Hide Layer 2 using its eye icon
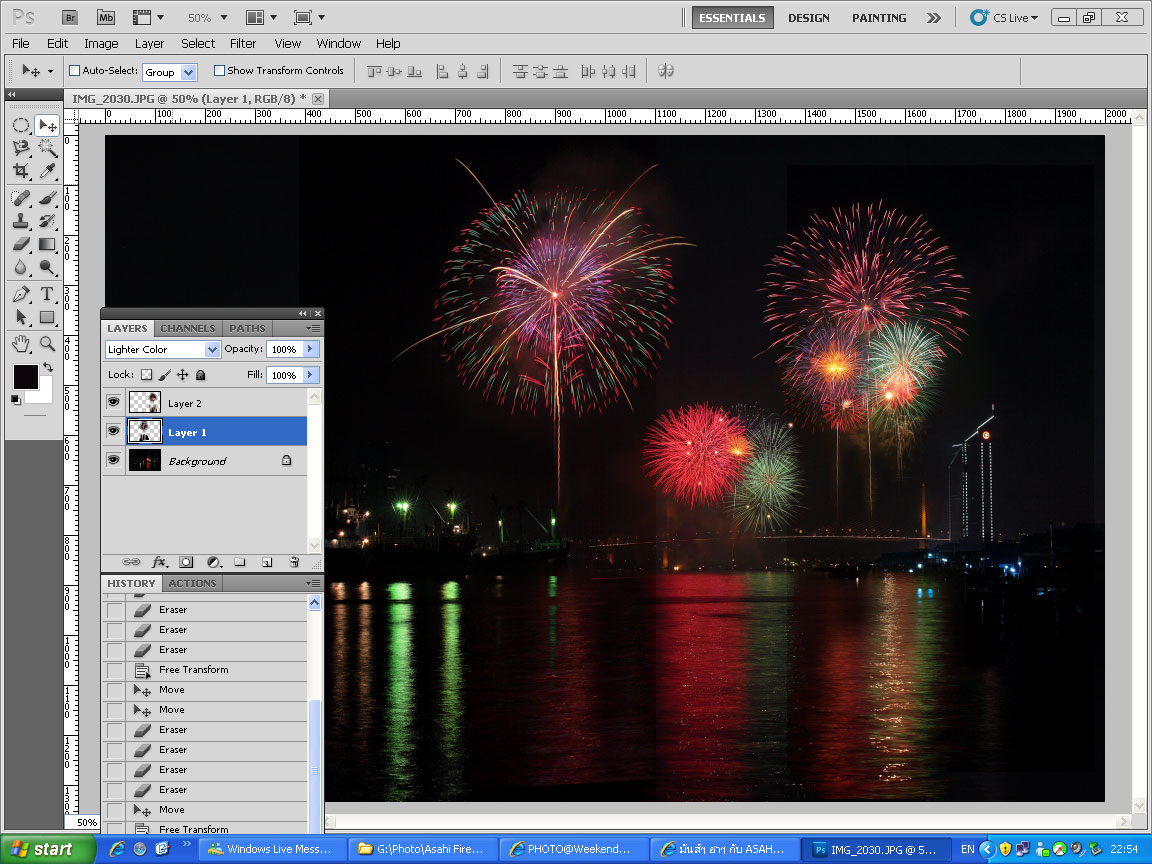 (113, 403)
